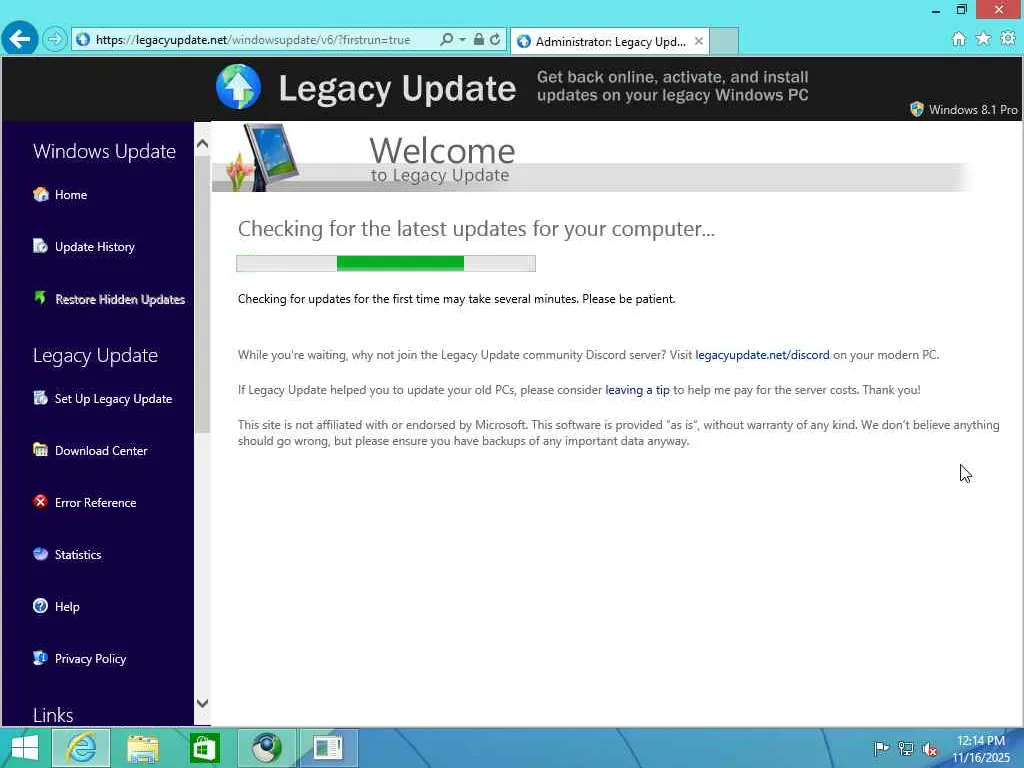The height and width of the screenshot is (768, 1024).
Task: Open browser Home page icon
Action: [x=959, y=39]
